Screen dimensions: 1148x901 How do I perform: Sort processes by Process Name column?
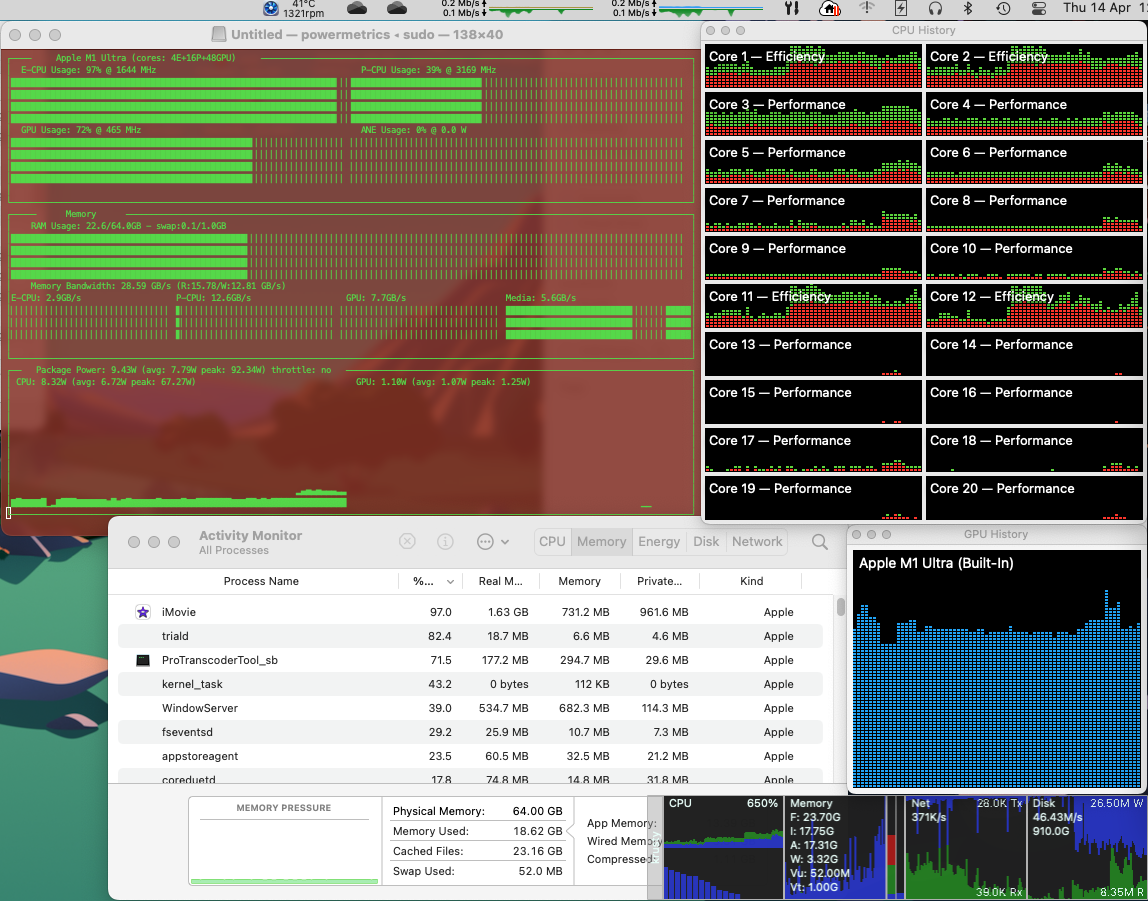(x=260, y=581)
